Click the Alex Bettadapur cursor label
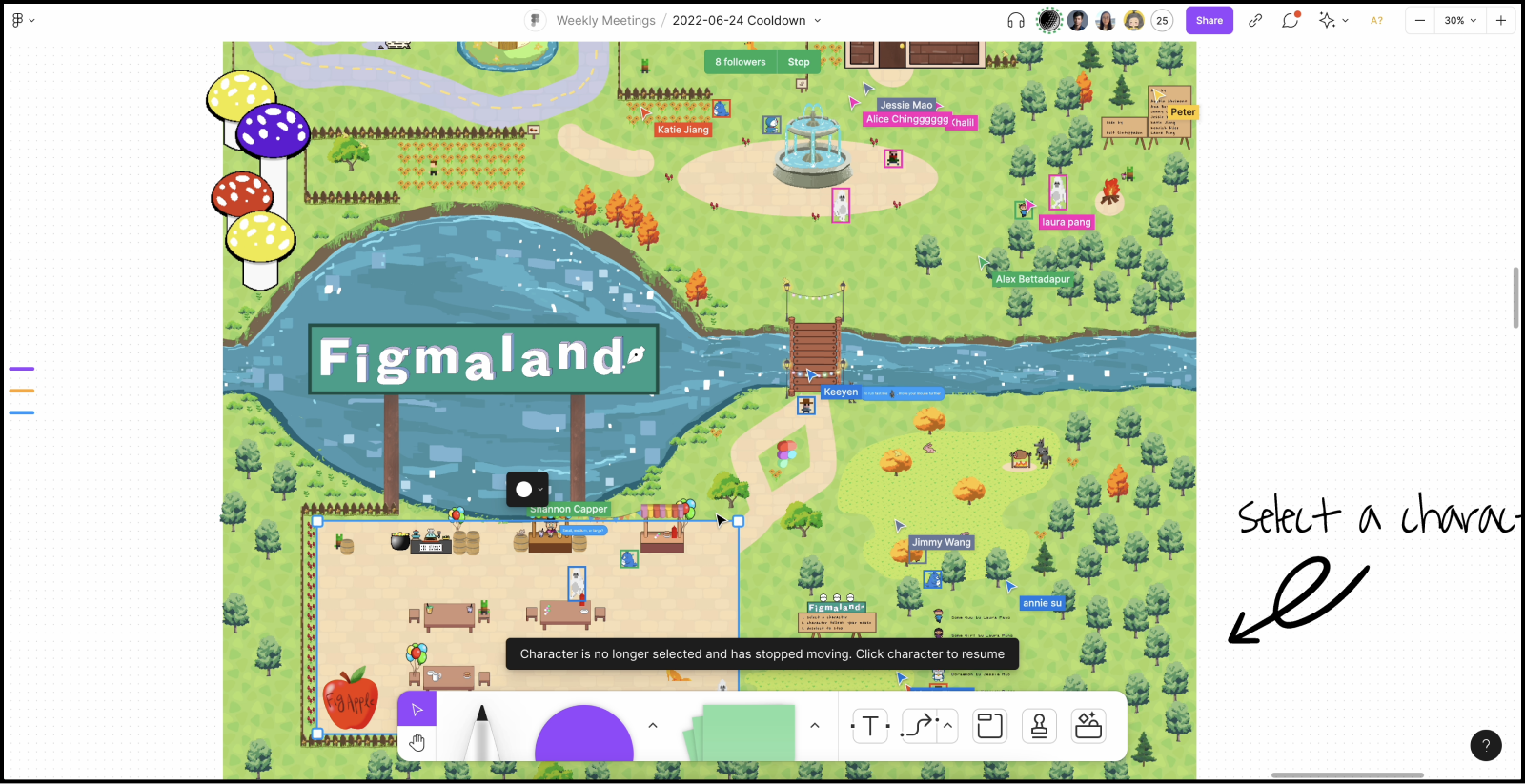This screenshot has height=784, width=1525. [1032, 279]
